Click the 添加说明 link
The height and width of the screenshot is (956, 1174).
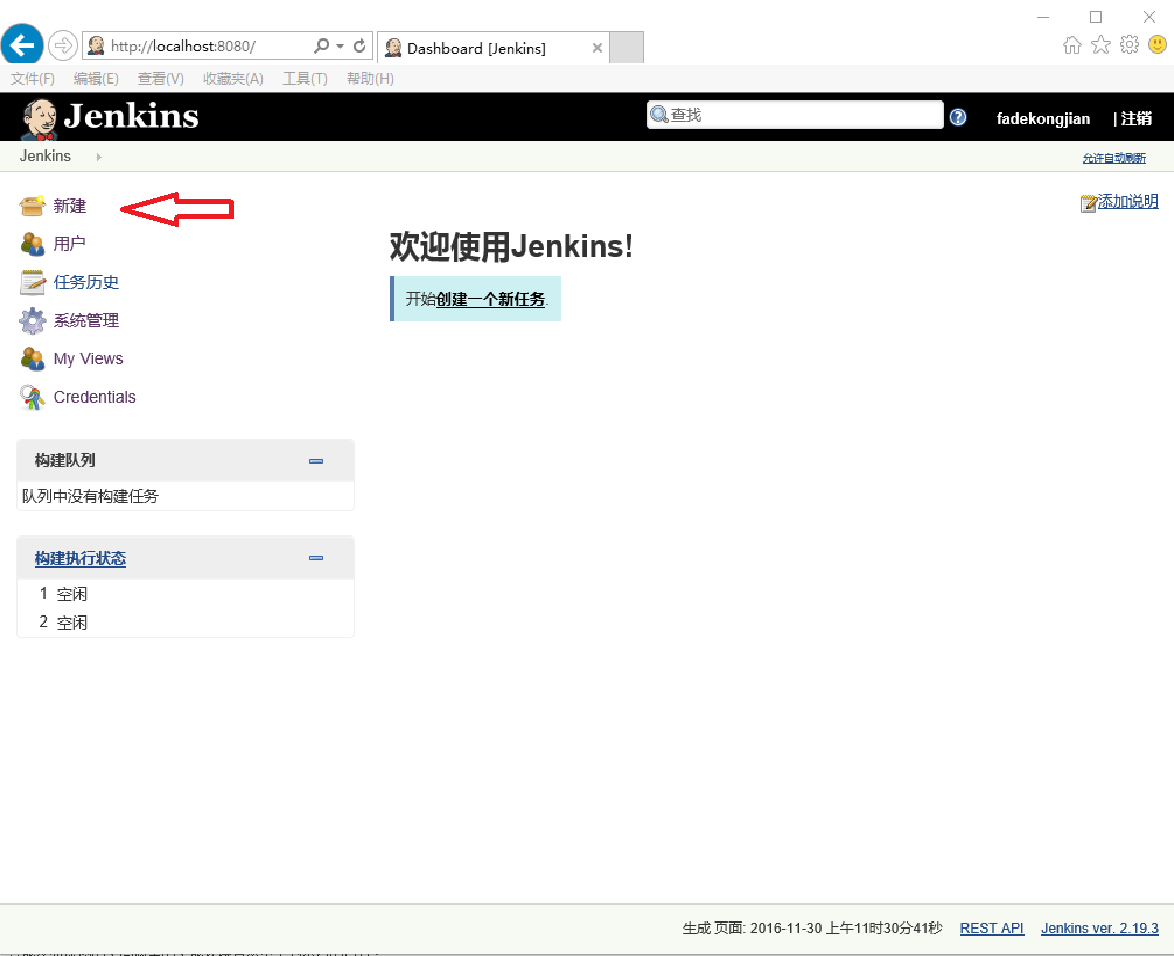pyautogui.click(x=1128, y=201)
